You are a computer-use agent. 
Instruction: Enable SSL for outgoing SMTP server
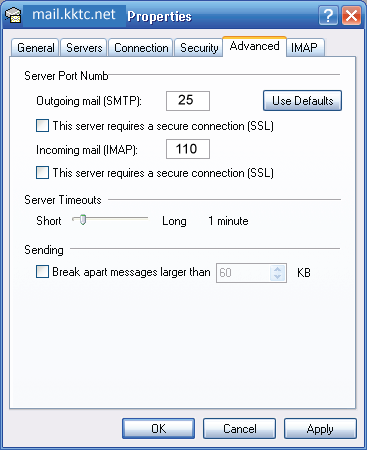coord(42,126)
